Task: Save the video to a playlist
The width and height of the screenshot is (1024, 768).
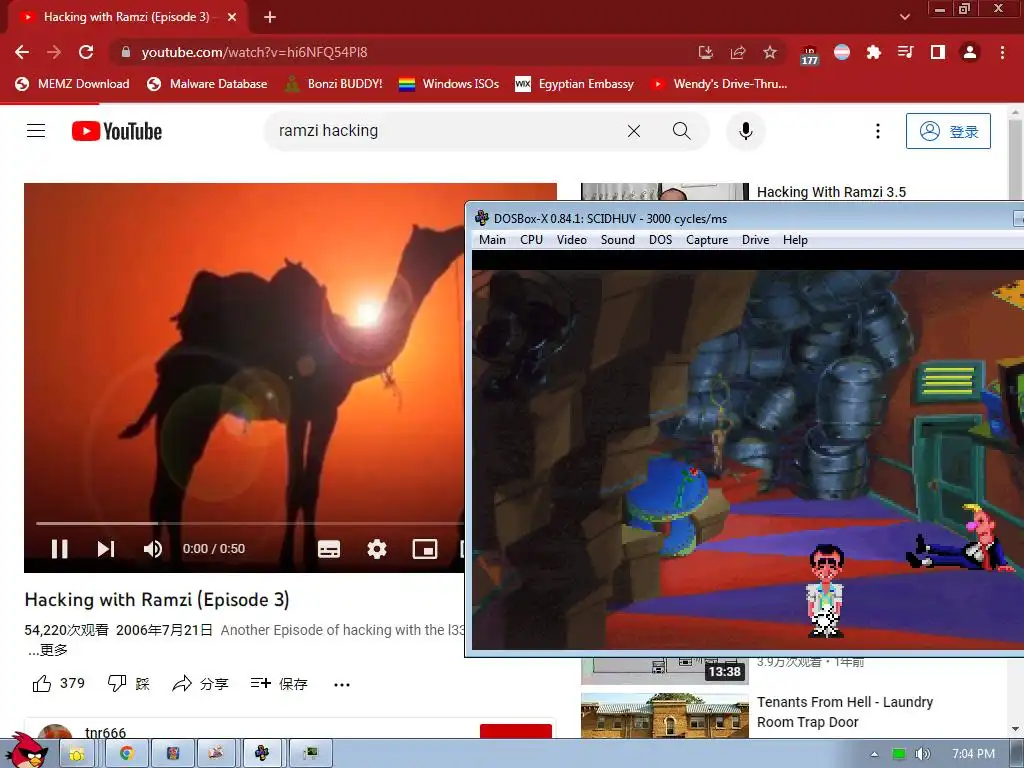Action: coord(279,683)
